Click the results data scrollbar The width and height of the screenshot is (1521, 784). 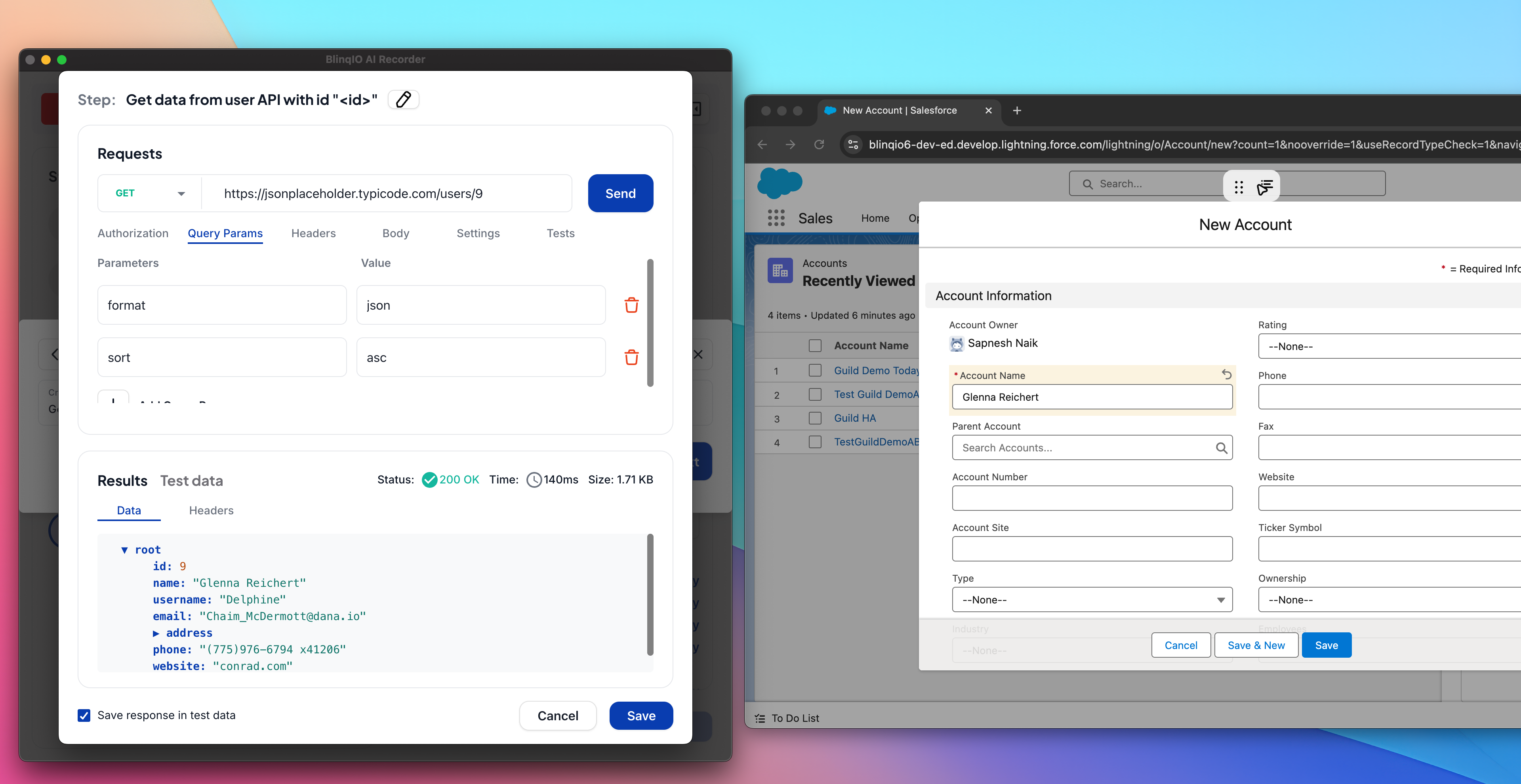coord(650,594)
